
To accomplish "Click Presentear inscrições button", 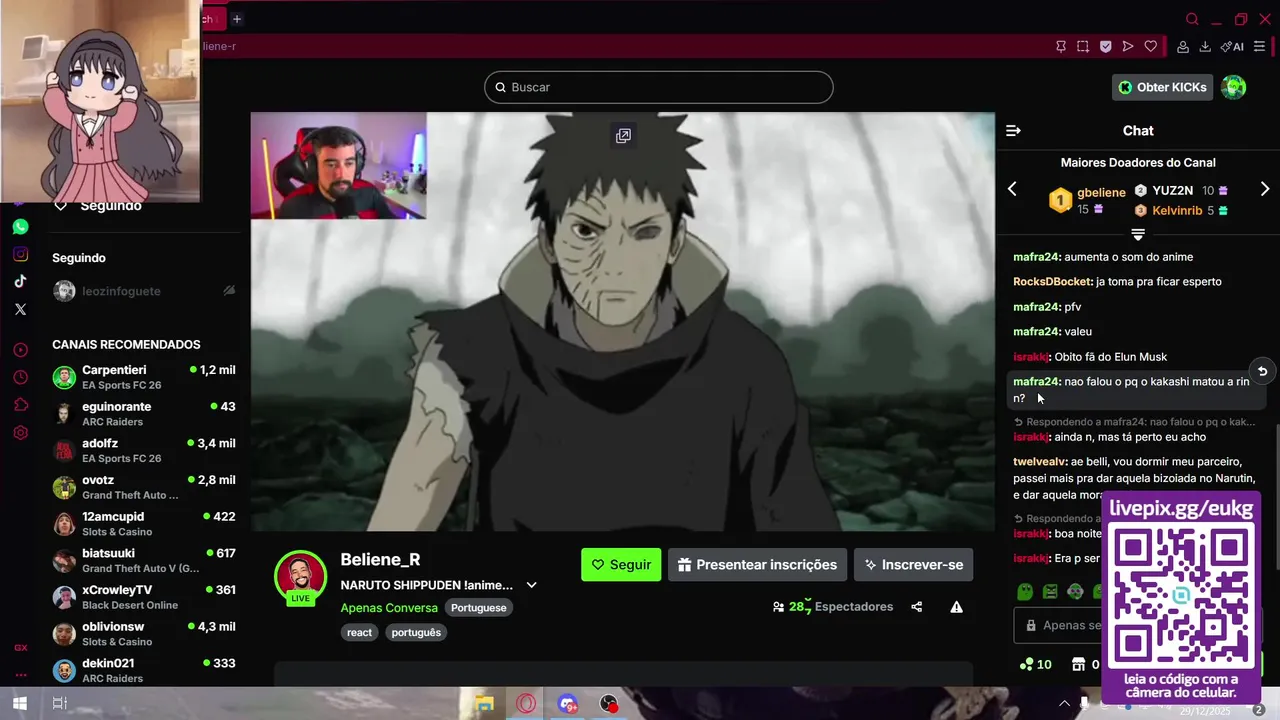I will (x=757, y=565).
